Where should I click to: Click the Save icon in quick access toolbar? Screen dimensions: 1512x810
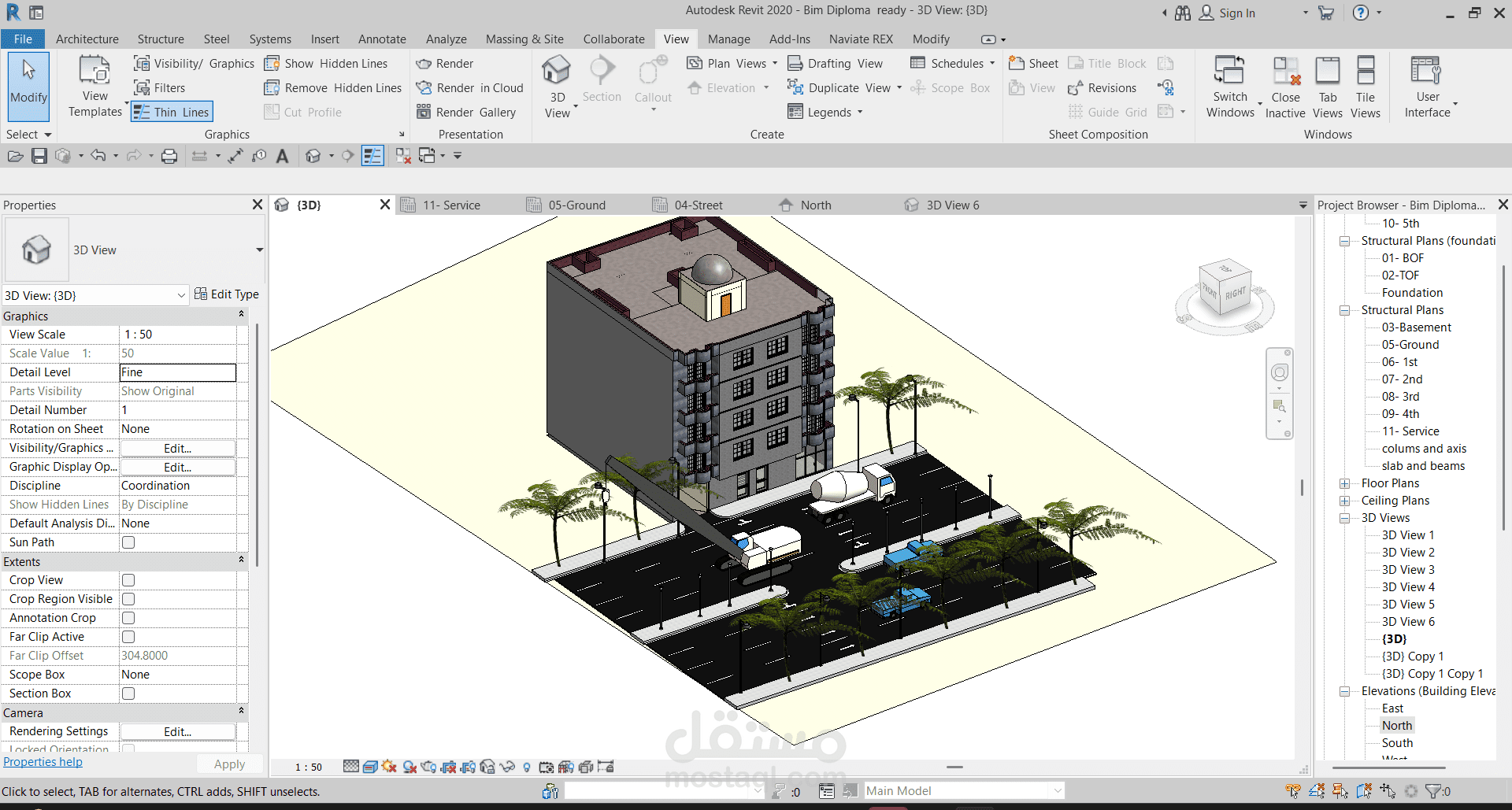point(39,156)
